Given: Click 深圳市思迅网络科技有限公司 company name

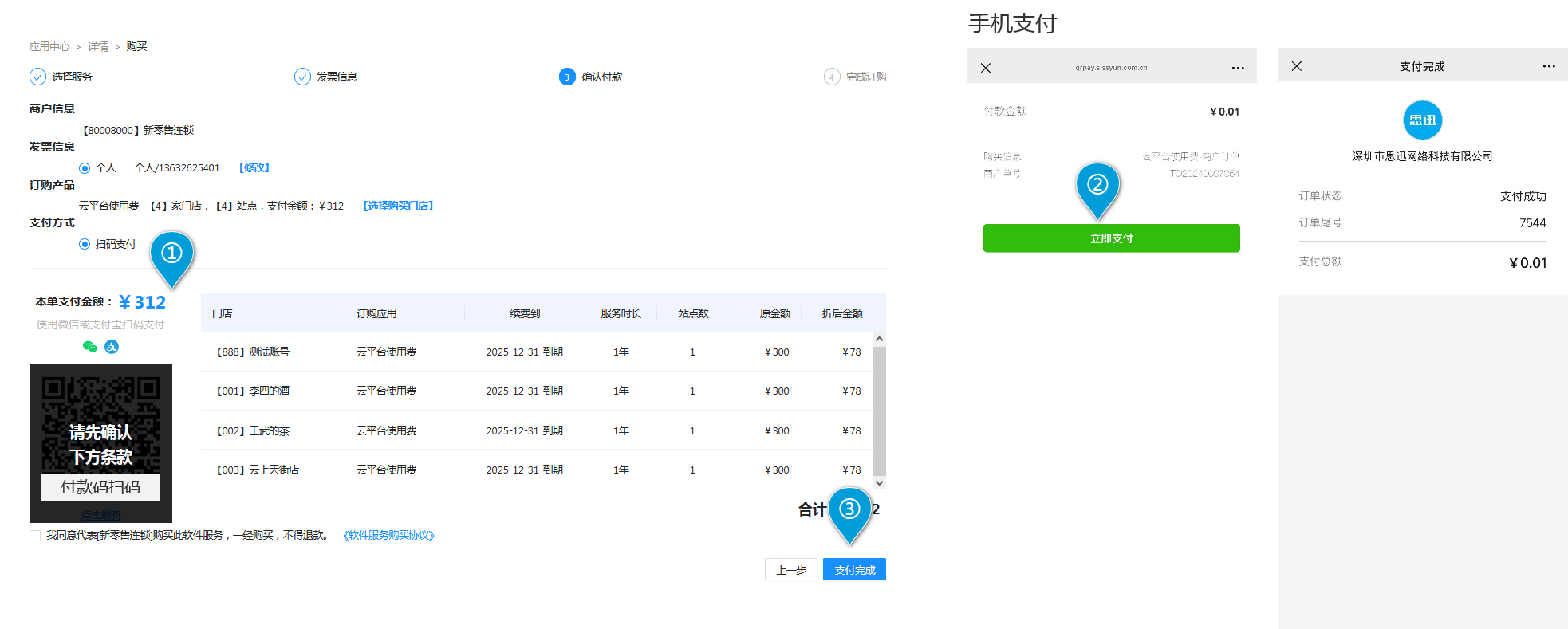Looking at the screenshot, I should [1422, 156].
